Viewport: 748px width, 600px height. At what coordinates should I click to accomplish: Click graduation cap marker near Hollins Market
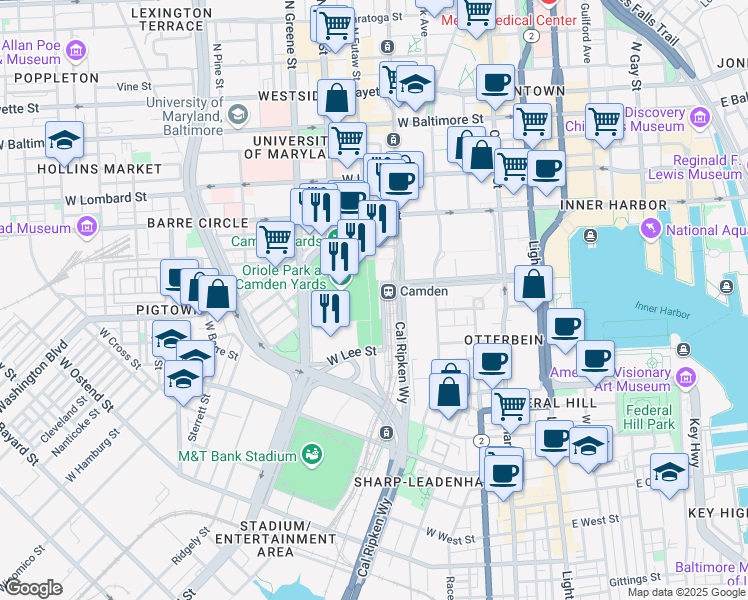[64, 140]
